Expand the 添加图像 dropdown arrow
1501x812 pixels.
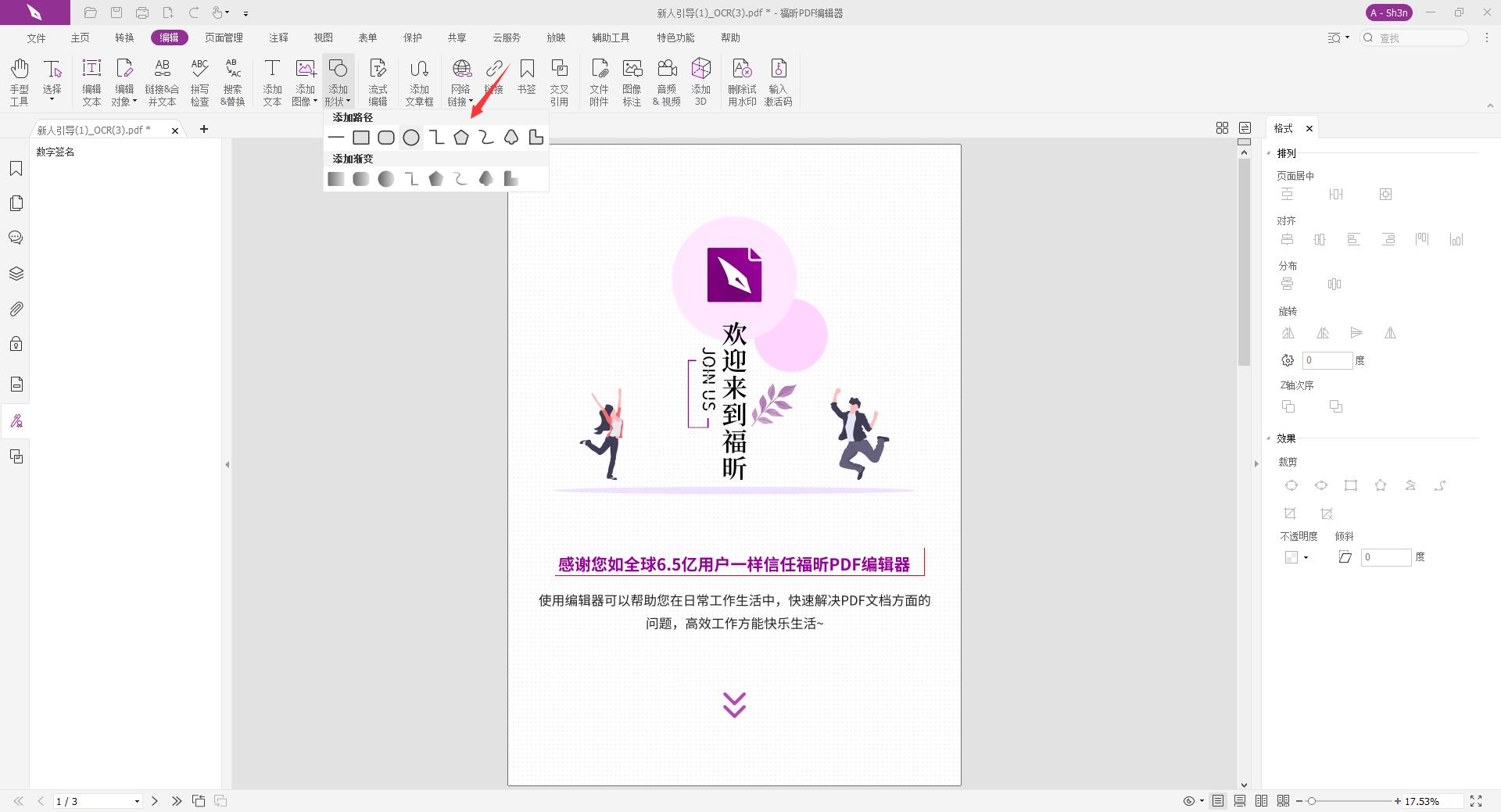click(x=316, y=101)
